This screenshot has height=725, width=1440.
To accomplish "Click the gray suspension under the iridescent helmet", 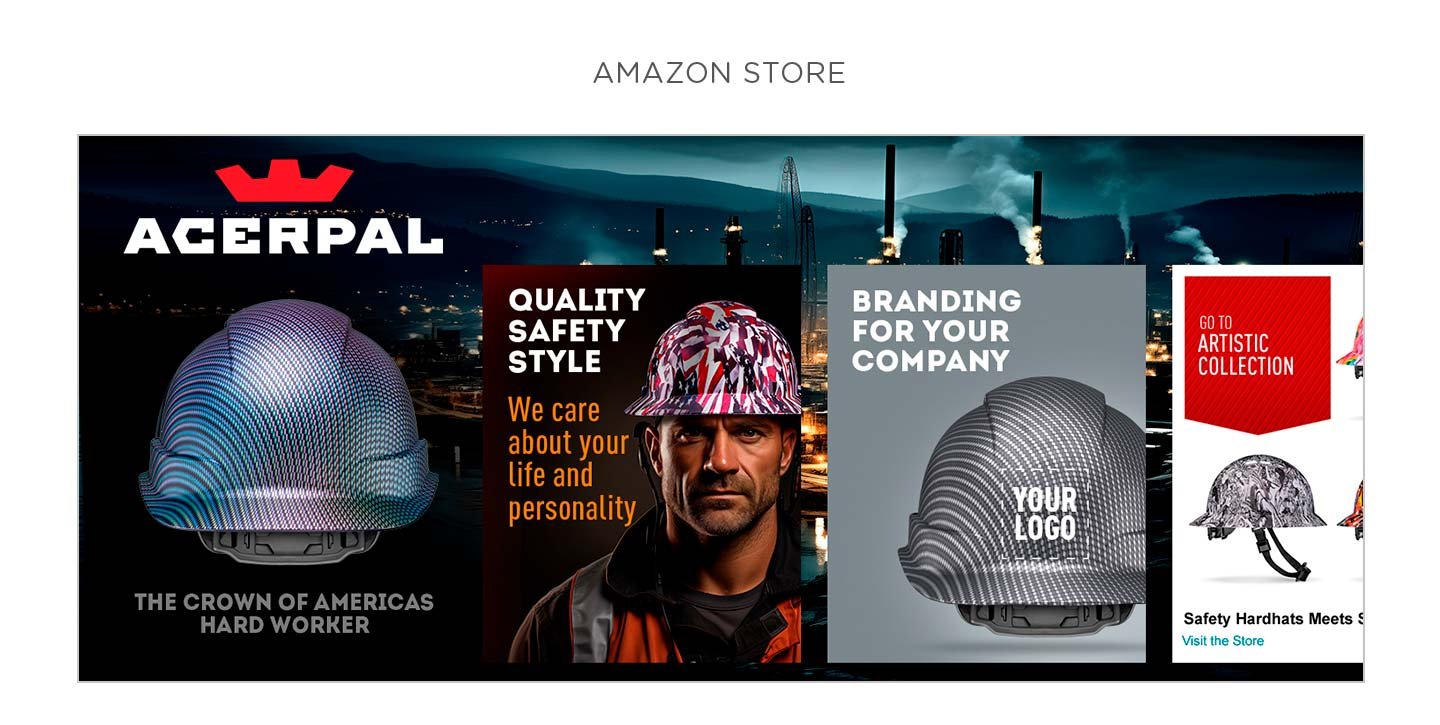I will 287,545.
